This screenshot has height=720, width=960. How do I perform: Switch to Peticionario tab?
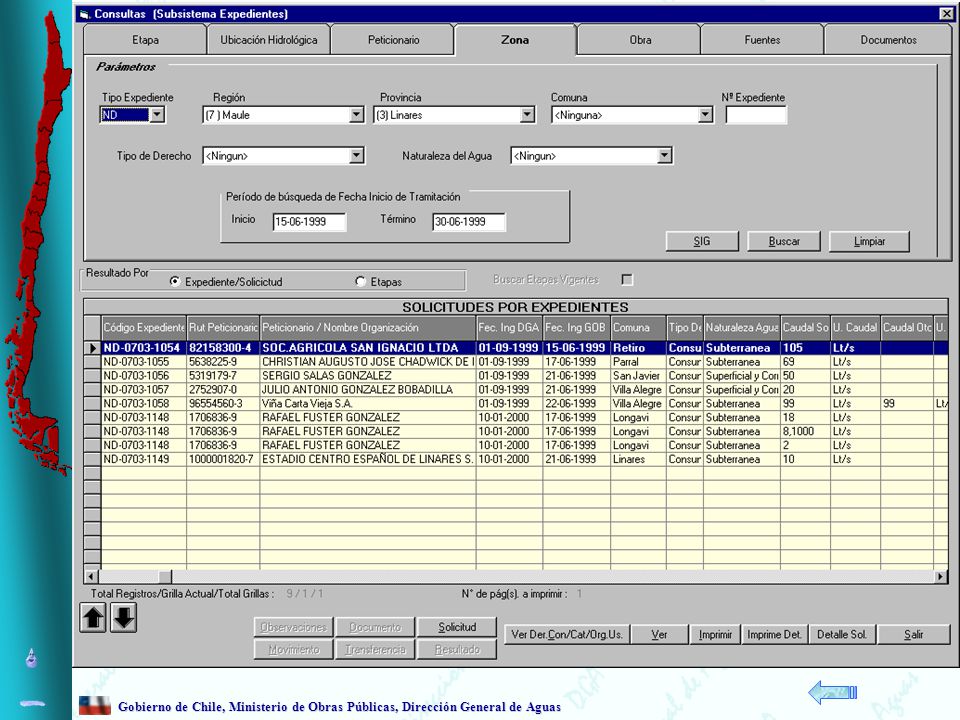(x=394, y=40)
